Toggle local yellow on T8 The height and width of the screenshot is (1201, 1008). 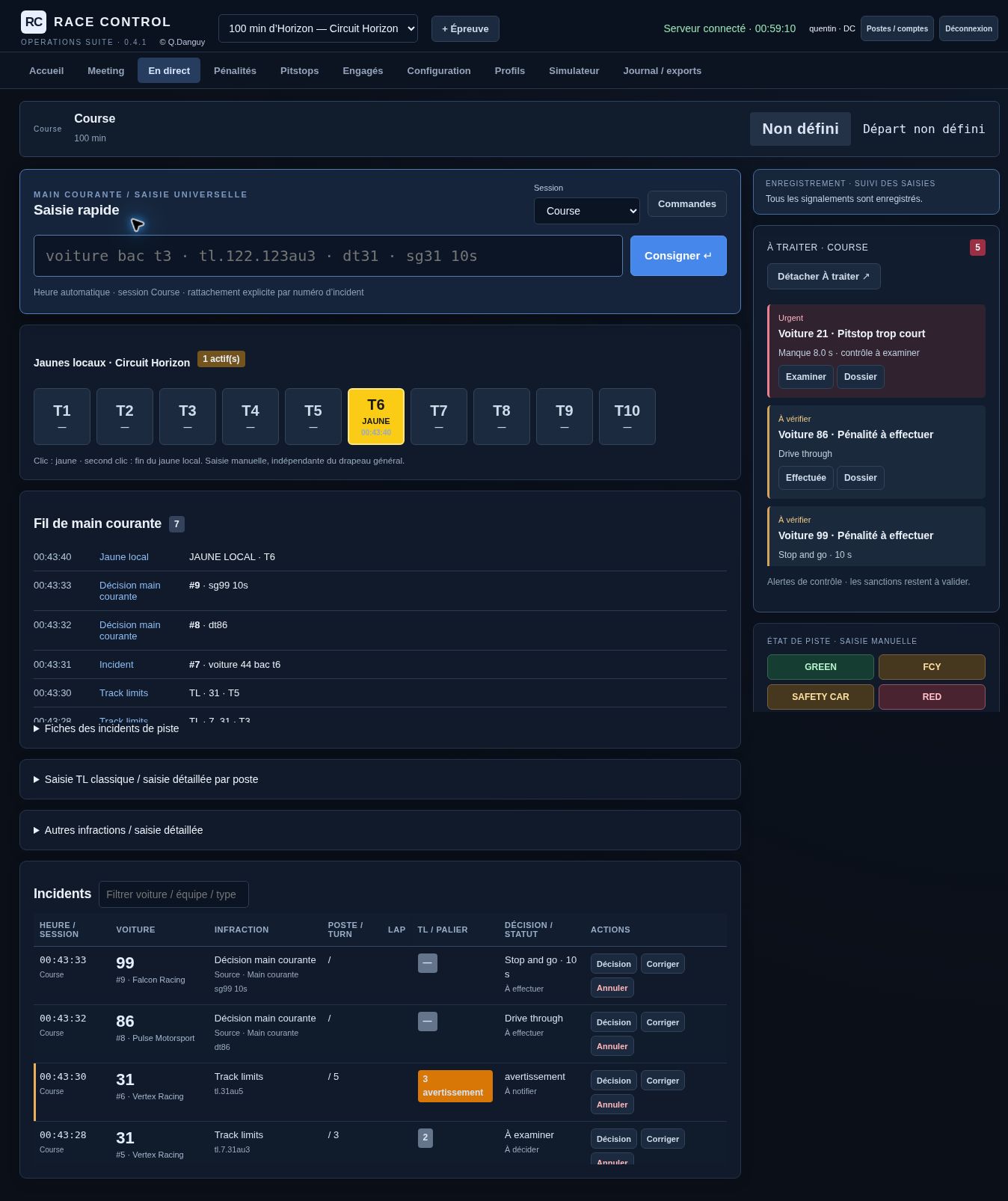point(502,417)
